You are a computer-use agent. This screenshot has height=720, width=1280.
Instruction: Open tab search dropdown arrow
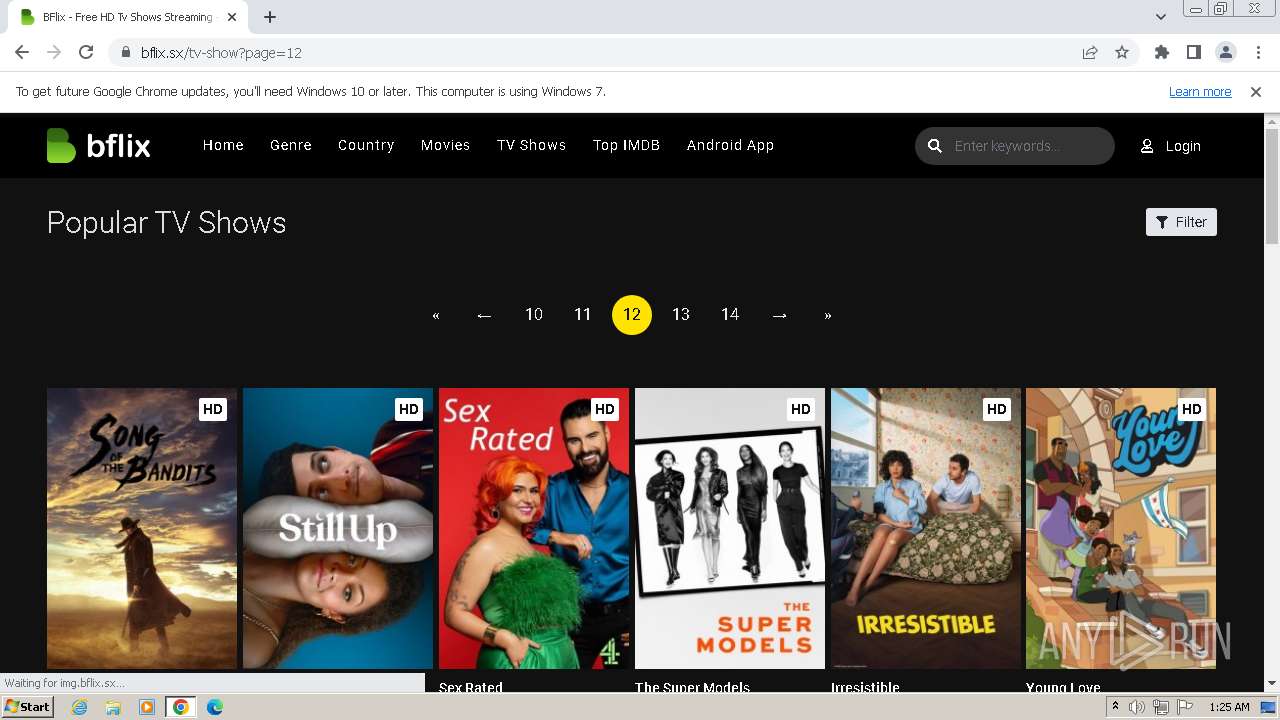point(1160,17)
